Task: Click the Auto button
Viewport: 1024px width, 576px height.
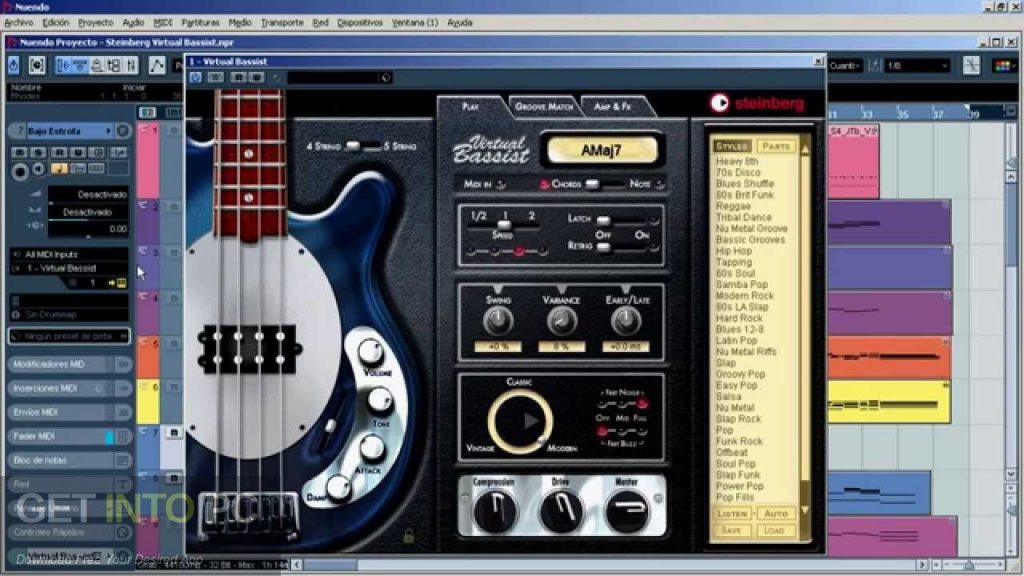Action: [x=776, y=514]
